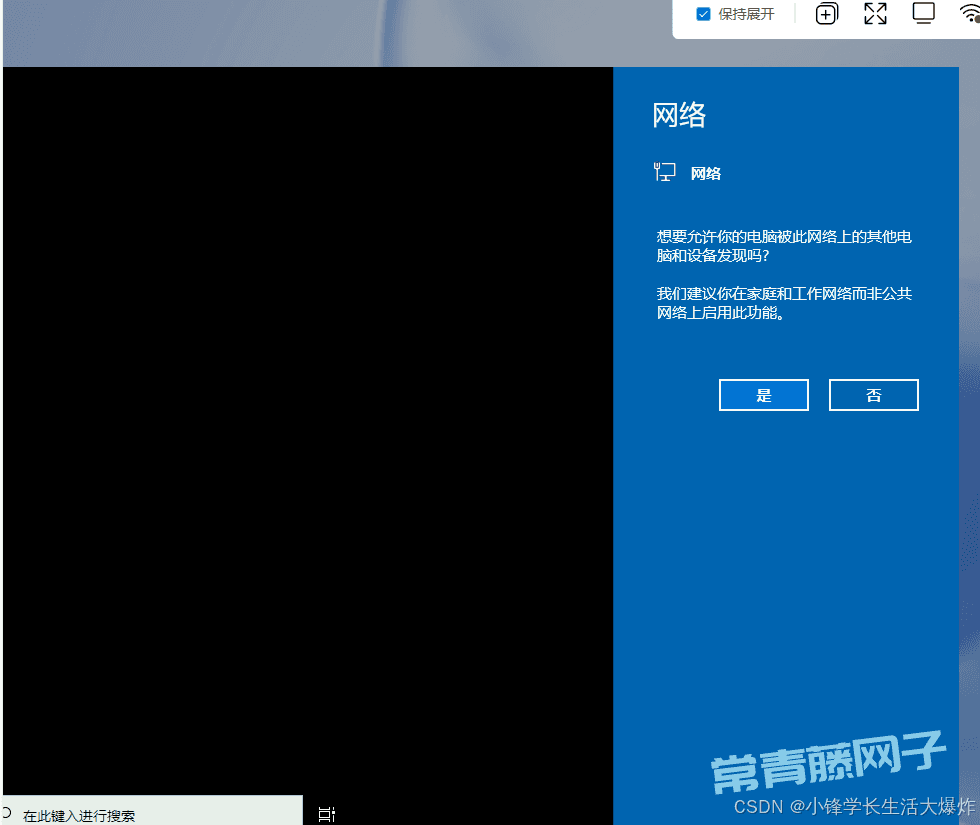The height and width of the screenshot is (825, 980).
Task: Uncheck the 保持展开 checkbox
Action: coord(703,14)
